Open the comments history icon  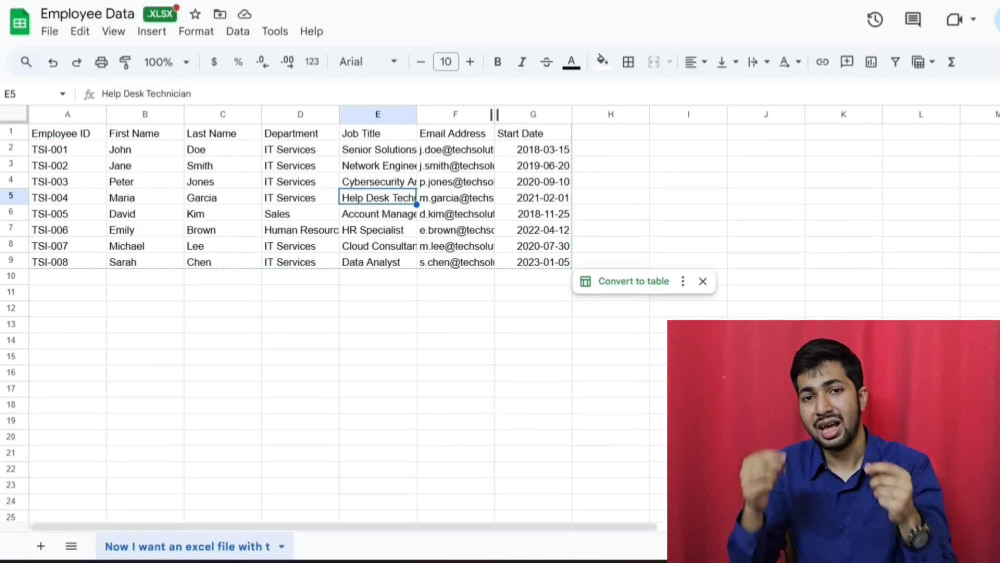tap(913, 20)
